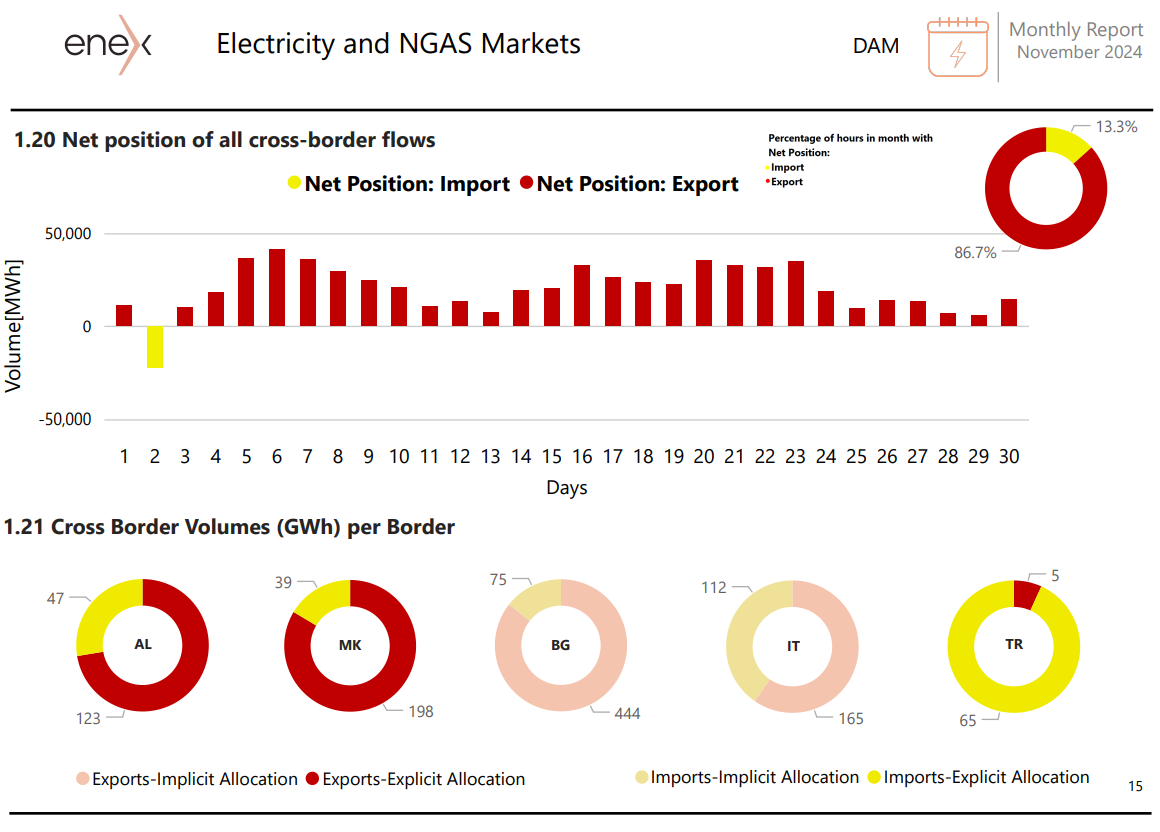Click the enex logo
Screen dimensions: 1160x832
click(x=108, y=44)
